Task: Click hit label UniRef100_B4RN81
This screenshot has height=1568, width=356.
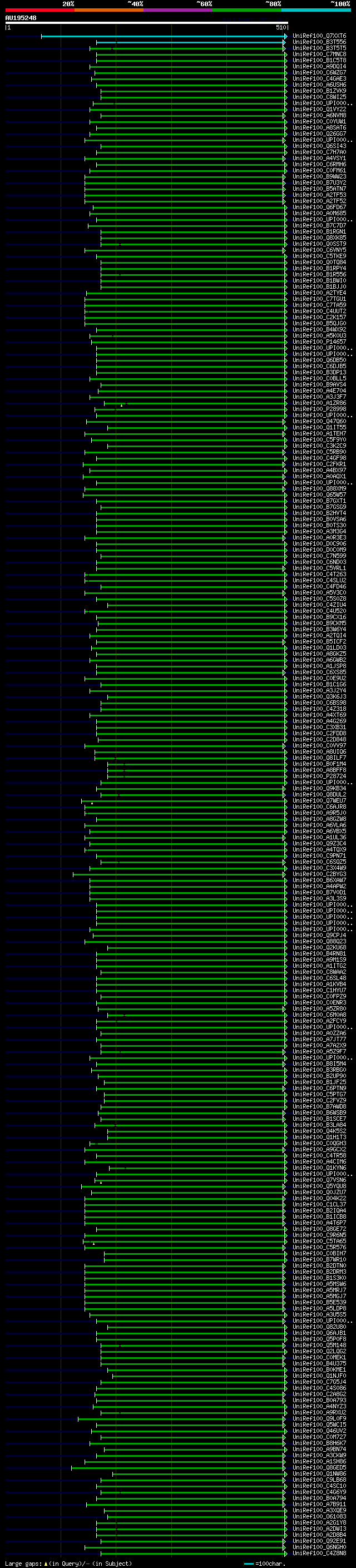Action: point(319,954)
